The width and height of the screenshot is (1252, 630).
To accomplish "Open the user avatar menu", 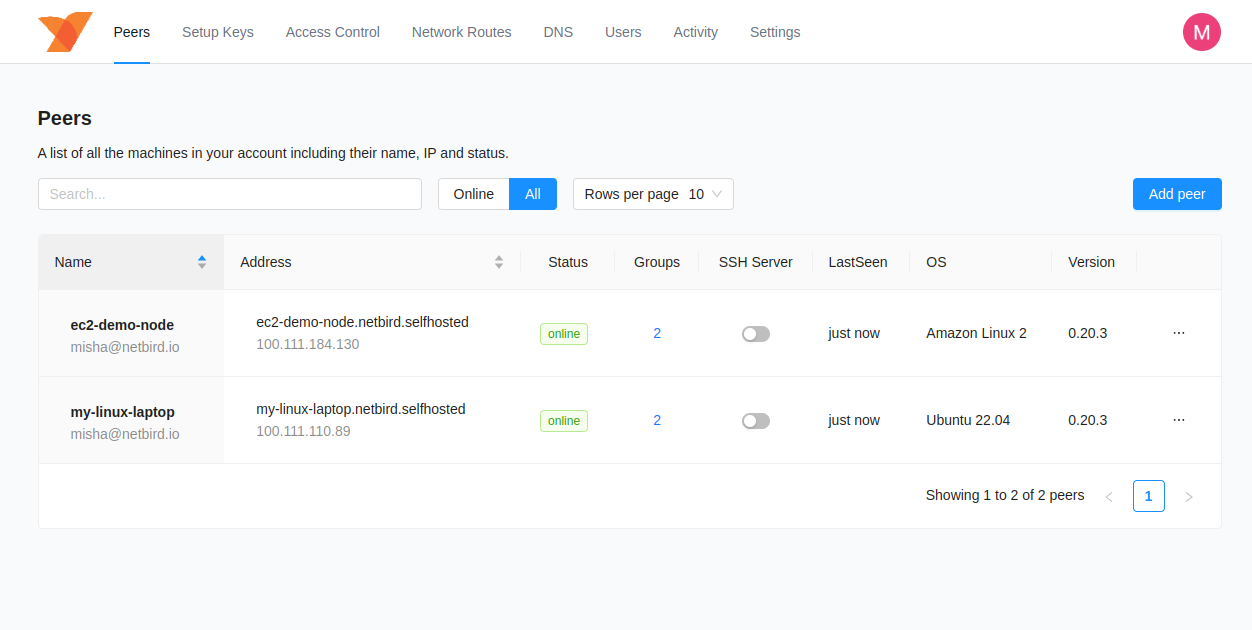I will pyautogui.click(x=1201, y=32).
